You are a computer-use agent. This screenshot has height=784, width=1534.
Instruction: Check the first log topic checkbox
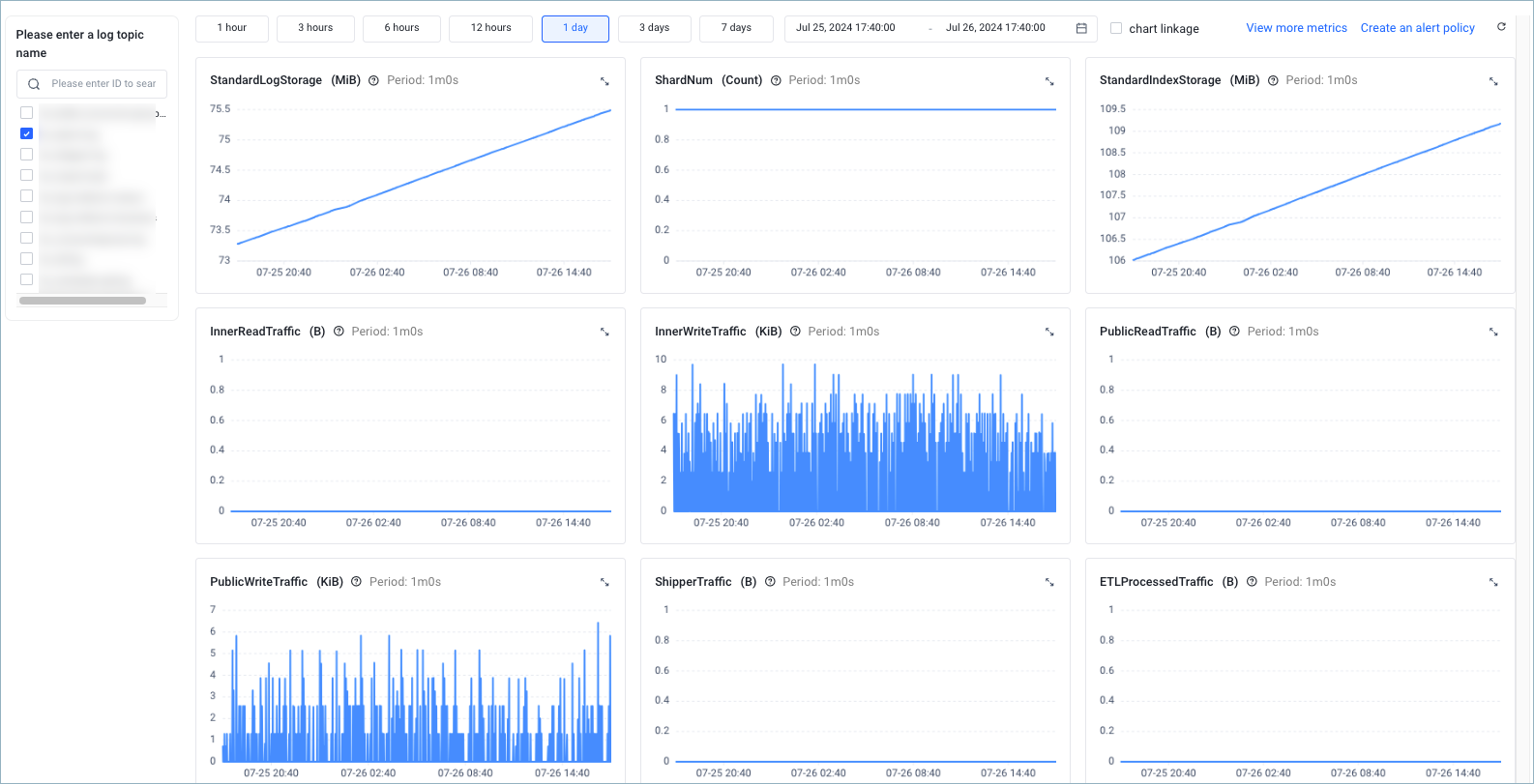[x=27, y=113]
